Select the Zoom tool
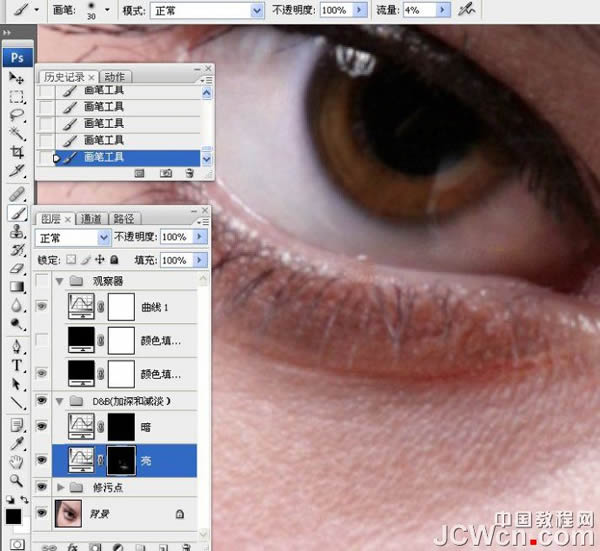Screen dimensions: 600x551 (16, 480)
